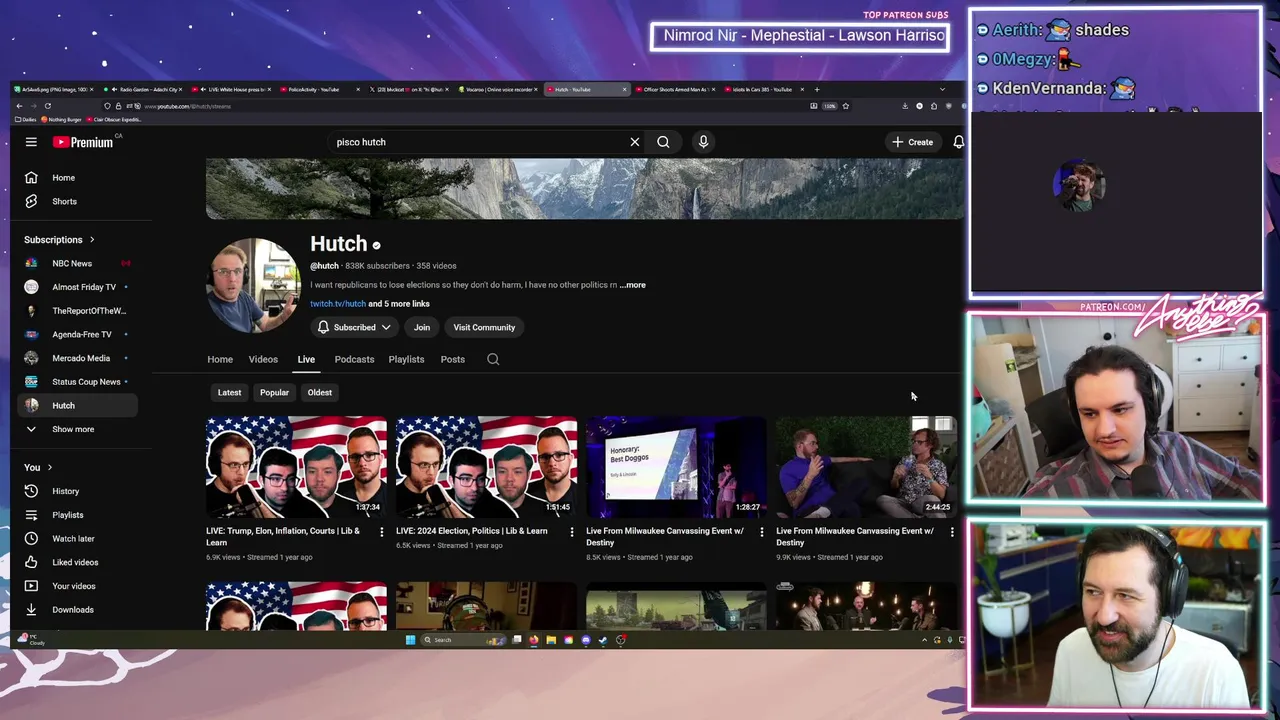Open options for 2024 Election video
This screenshot has width=1280, height=720.
pyautogui.click(x=571, y=532)
